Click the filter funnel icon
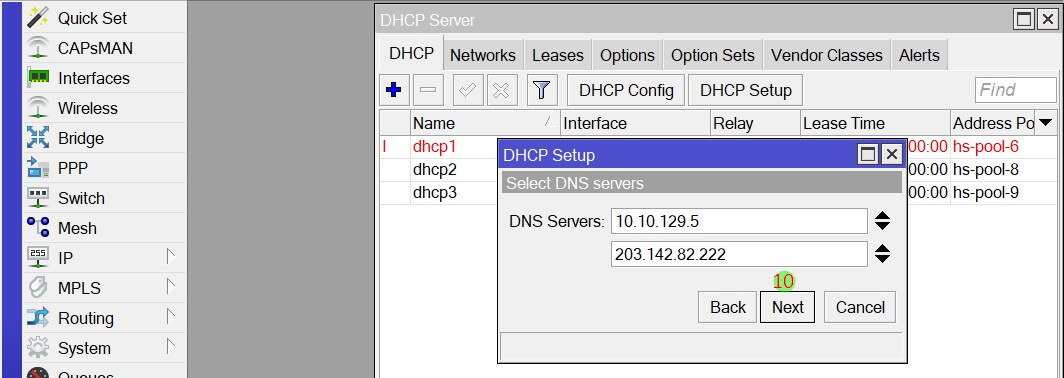Screen dimensions: 1064x378 541,90
